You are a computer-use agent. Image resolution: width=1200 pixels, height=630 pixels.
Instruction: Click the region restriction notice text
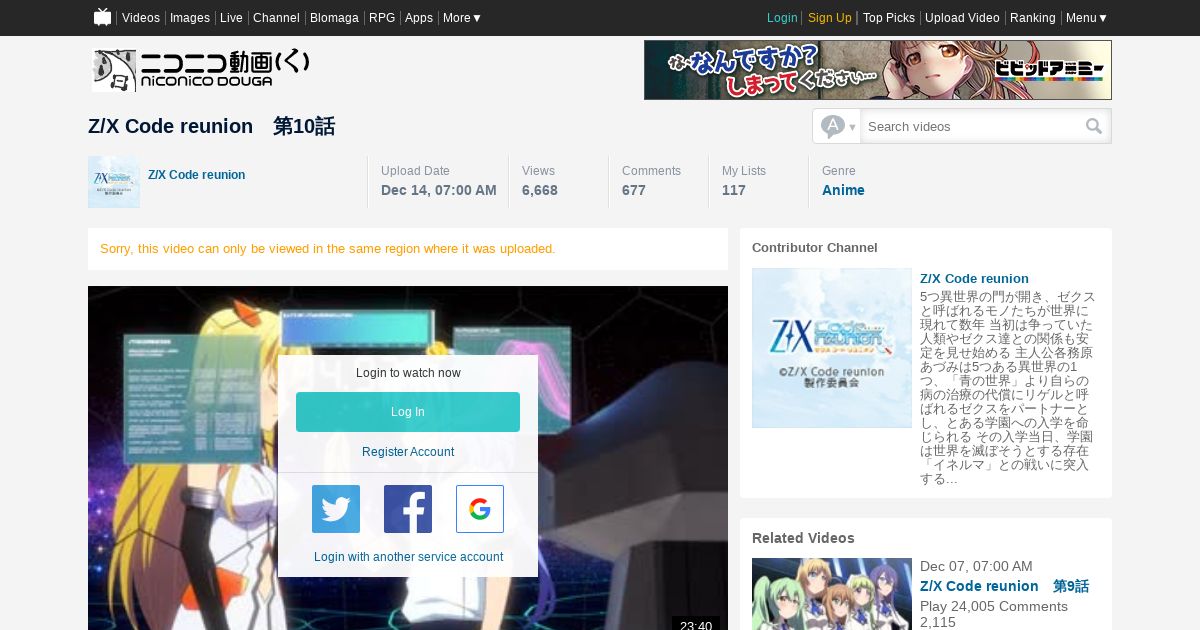pyautogui.click(x=328, y=249)
